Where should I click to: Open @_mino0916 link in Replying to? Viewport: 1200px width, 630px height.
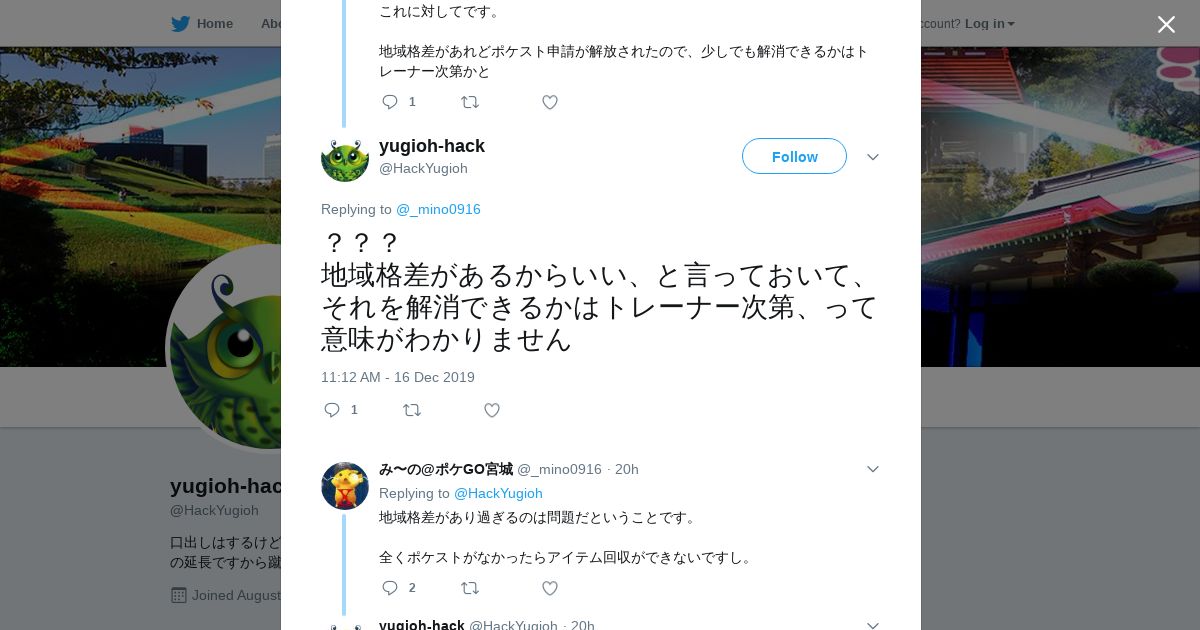438,209
